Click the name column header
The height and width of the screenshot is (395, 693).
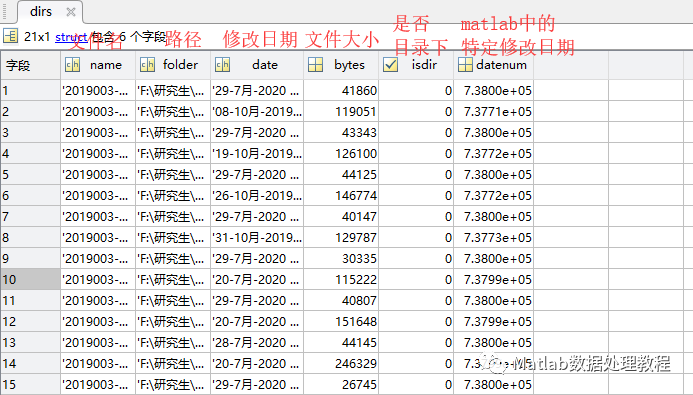click(x=98, y=65)
